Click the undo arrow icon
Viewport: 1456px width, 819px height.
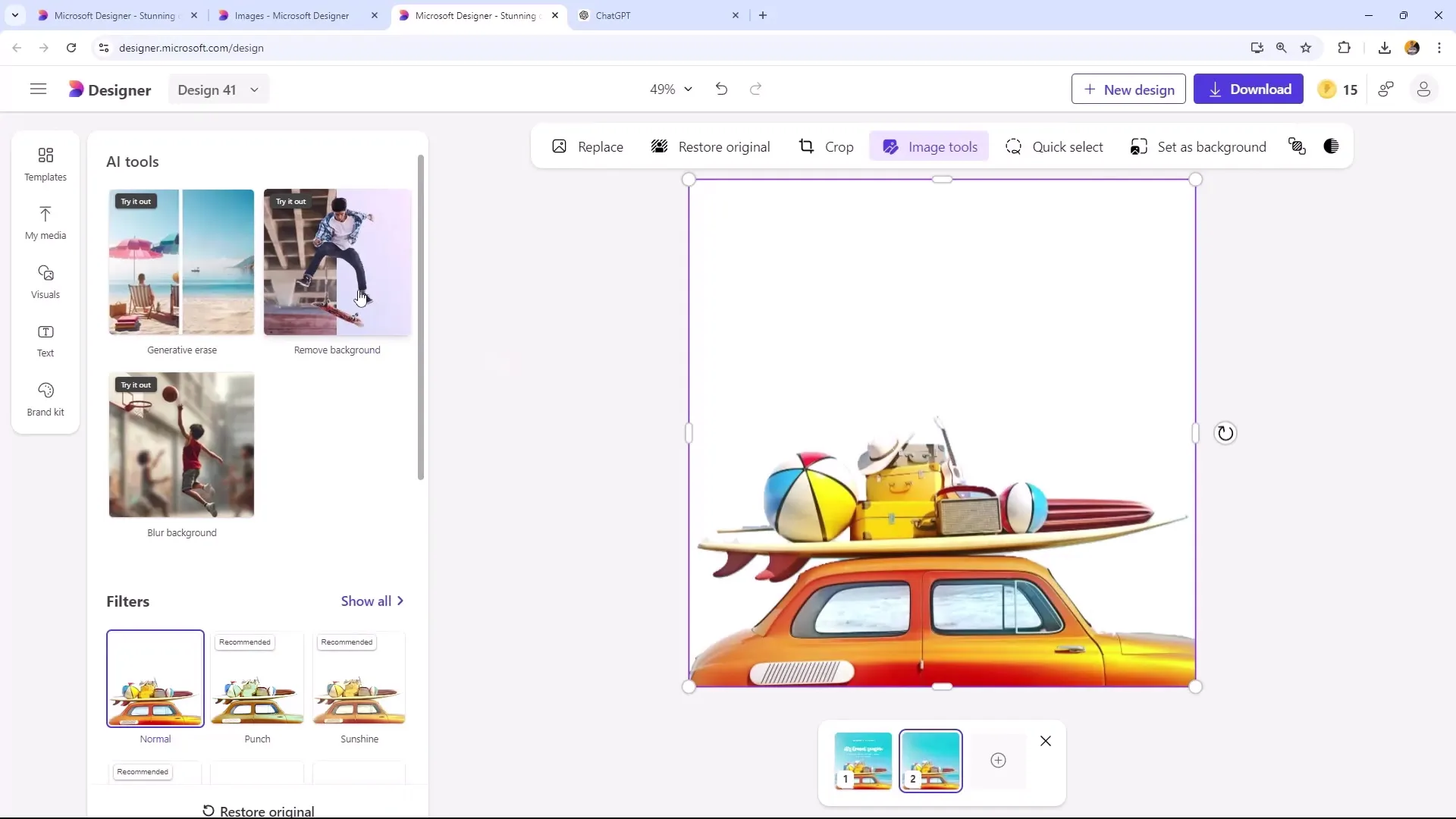722,89
